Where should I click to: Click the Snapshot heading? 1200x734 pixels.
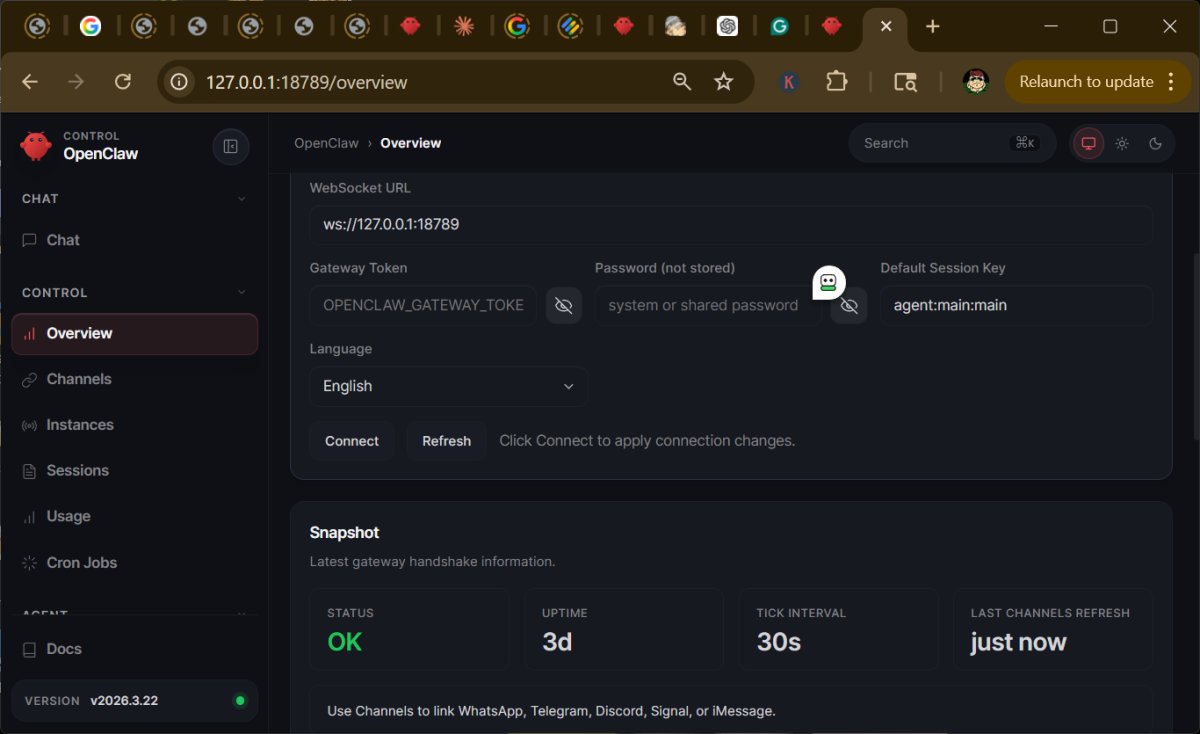coord(344,533)
